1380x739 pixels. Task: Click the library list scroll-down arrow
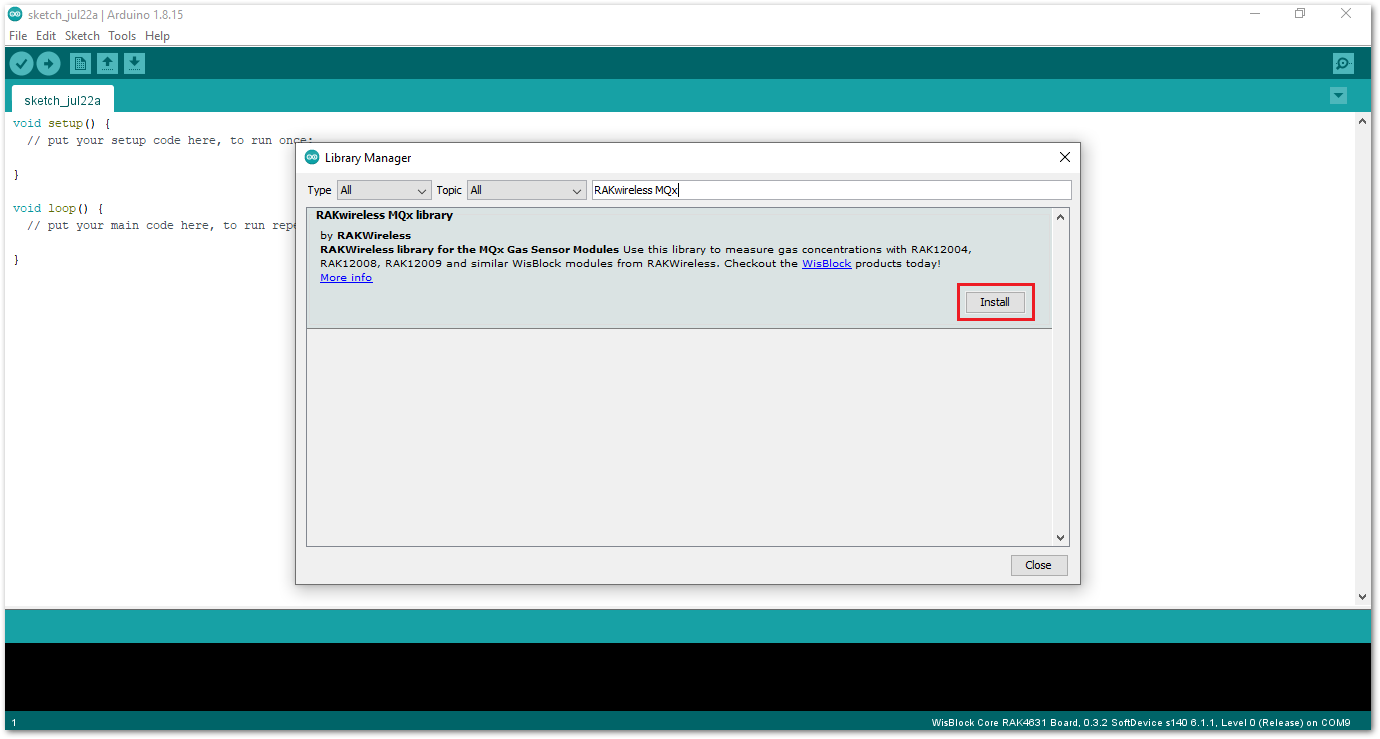pyautogui.click(x=1061, y=538)
